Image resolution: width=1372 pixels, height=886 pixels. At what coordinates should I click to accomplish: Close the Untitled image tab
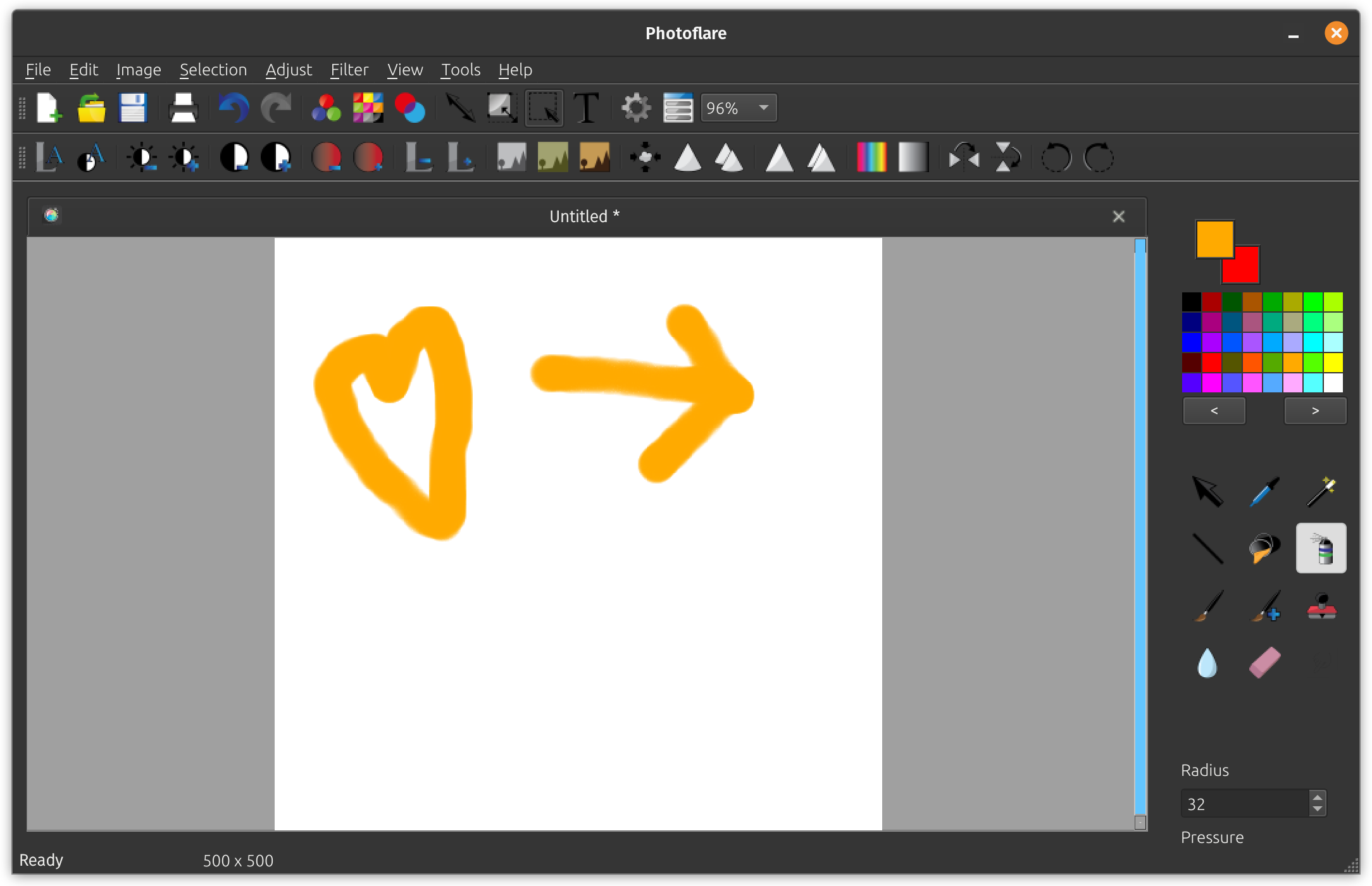click(1119, 216)
